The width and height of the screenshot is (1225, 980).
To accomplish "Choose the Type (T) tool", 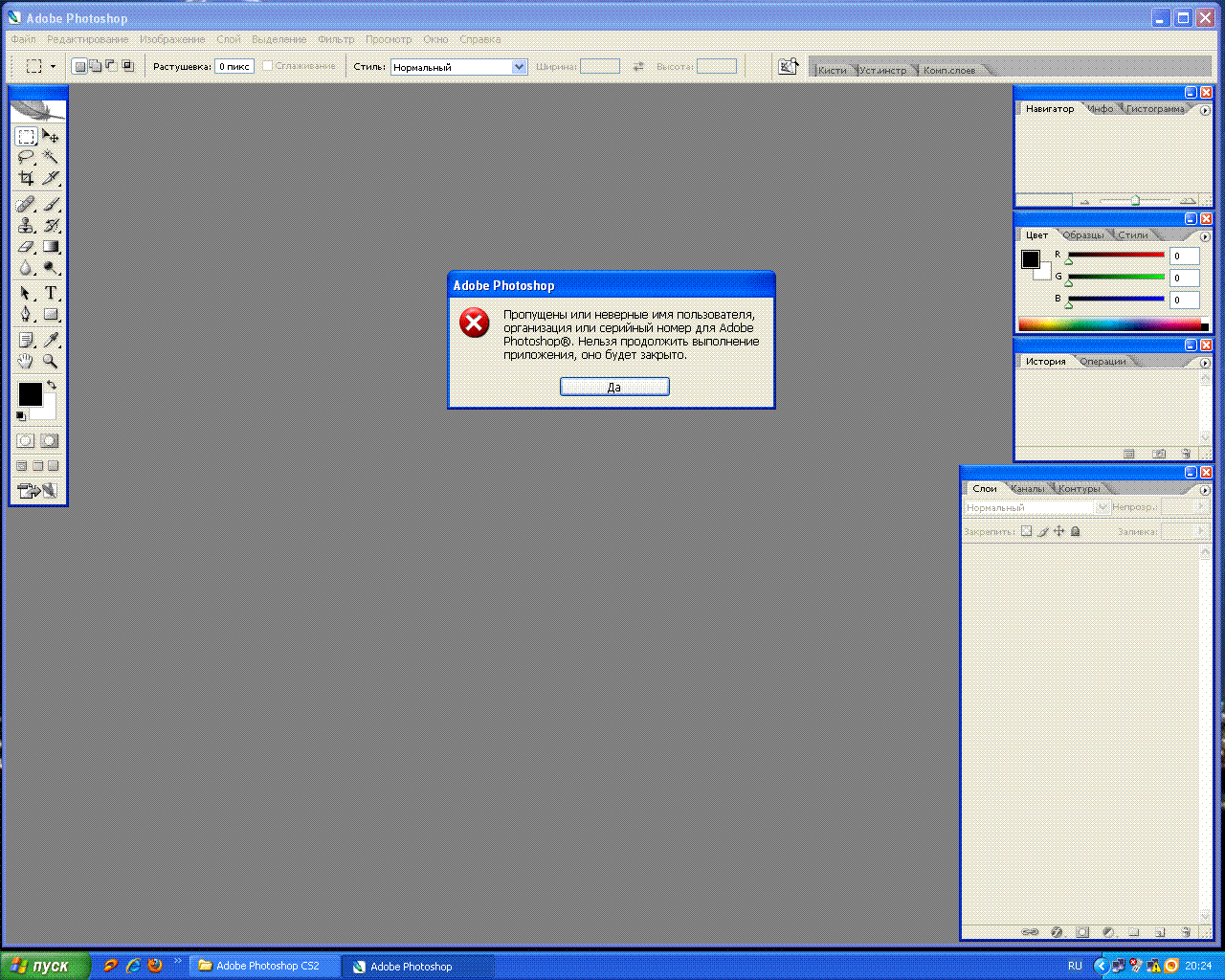I will point(51,294).
